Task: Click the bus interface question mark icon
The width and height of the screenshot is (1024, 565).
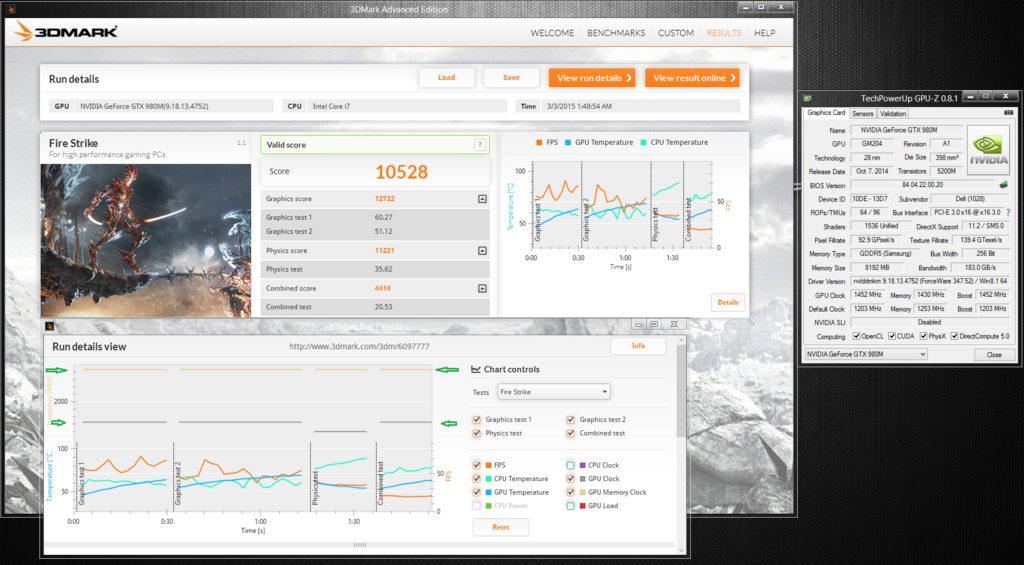Action: point(1007,213)
